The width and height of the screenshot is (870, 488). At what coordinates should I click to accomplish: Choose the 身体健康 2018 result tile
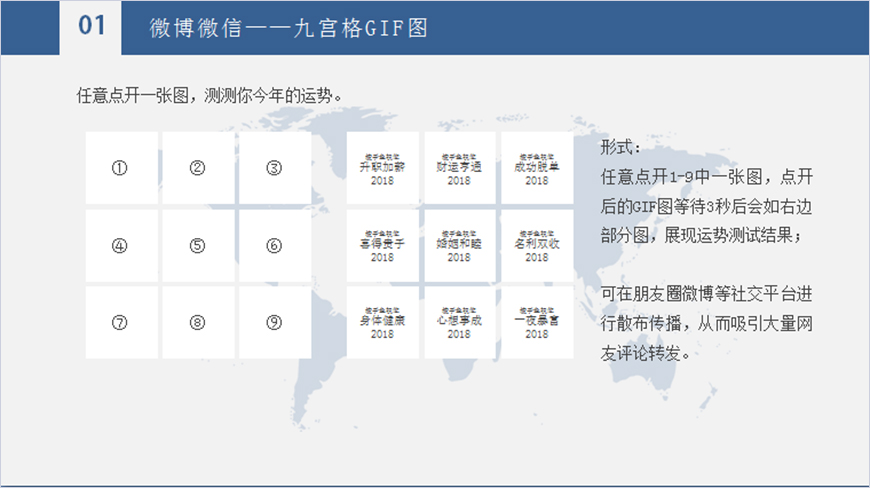[x=382, y=322]
